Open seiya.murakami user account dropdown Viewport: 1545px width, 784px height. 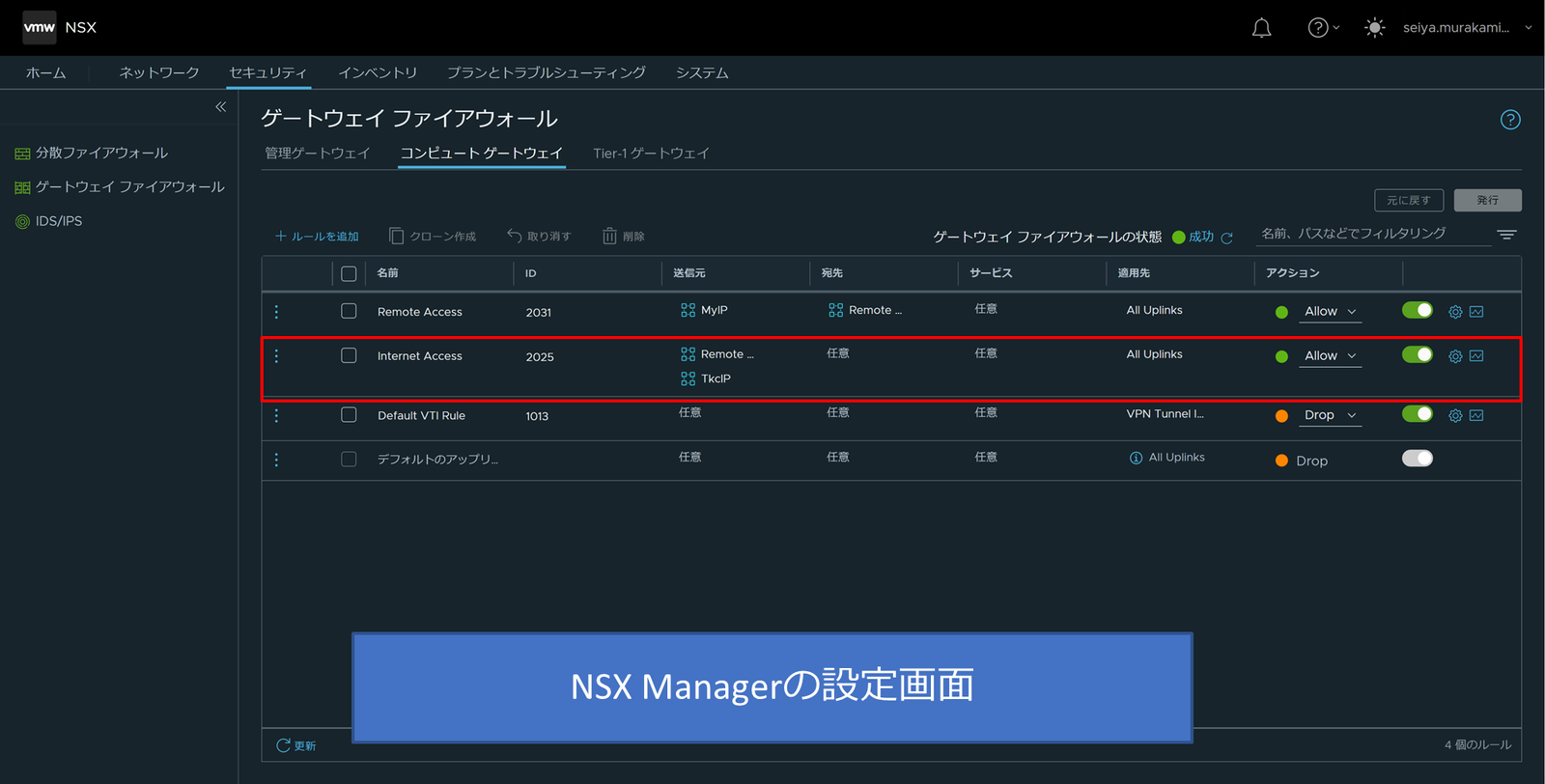pyautogui.click(x=1467, y=28)
